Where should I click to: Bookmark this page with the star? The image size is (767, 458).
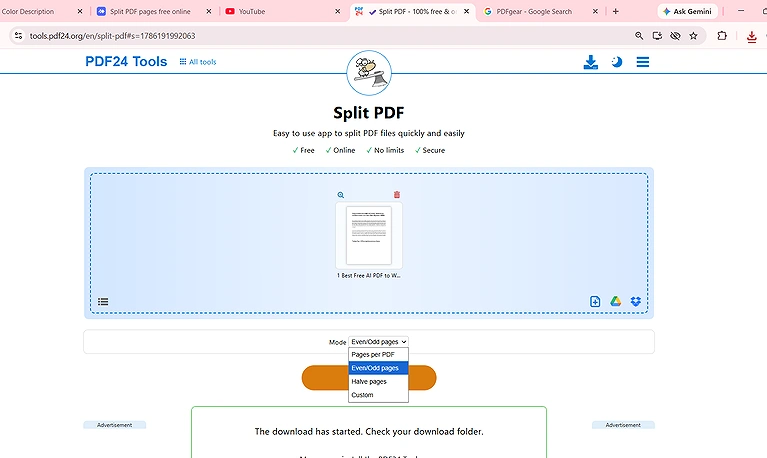(x=693, y=36)
